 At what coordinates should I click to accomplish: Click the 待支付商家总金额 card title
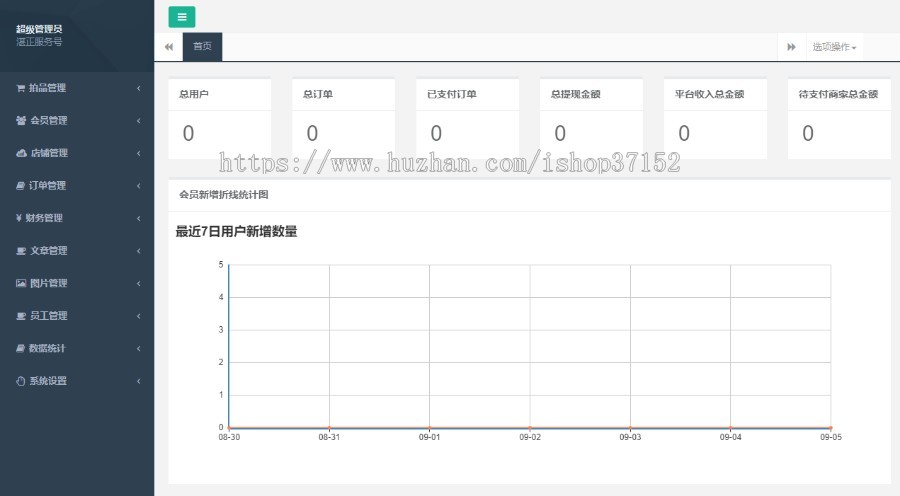coord(838,94)
